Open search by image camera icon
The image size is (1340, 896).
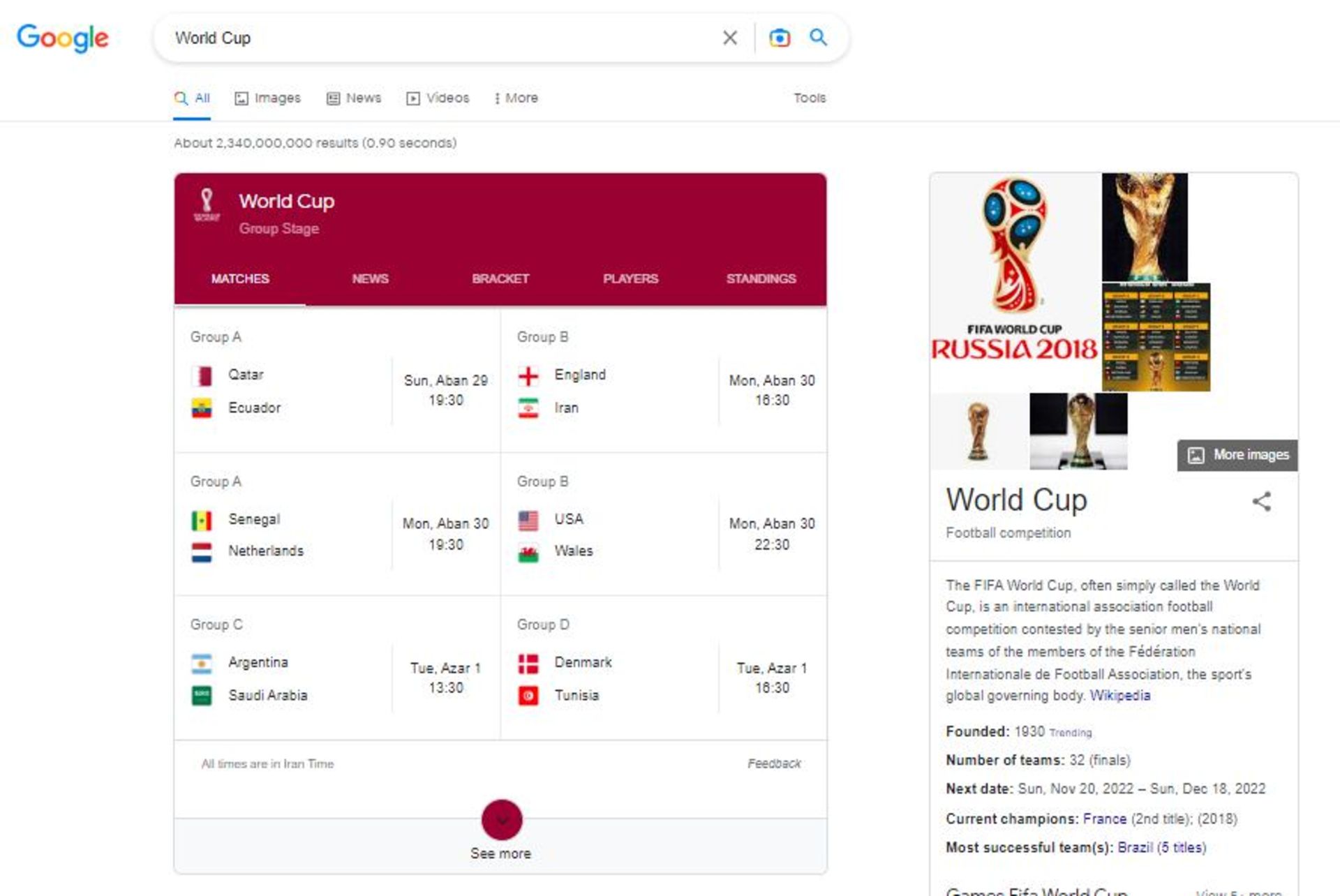[780, 38]
